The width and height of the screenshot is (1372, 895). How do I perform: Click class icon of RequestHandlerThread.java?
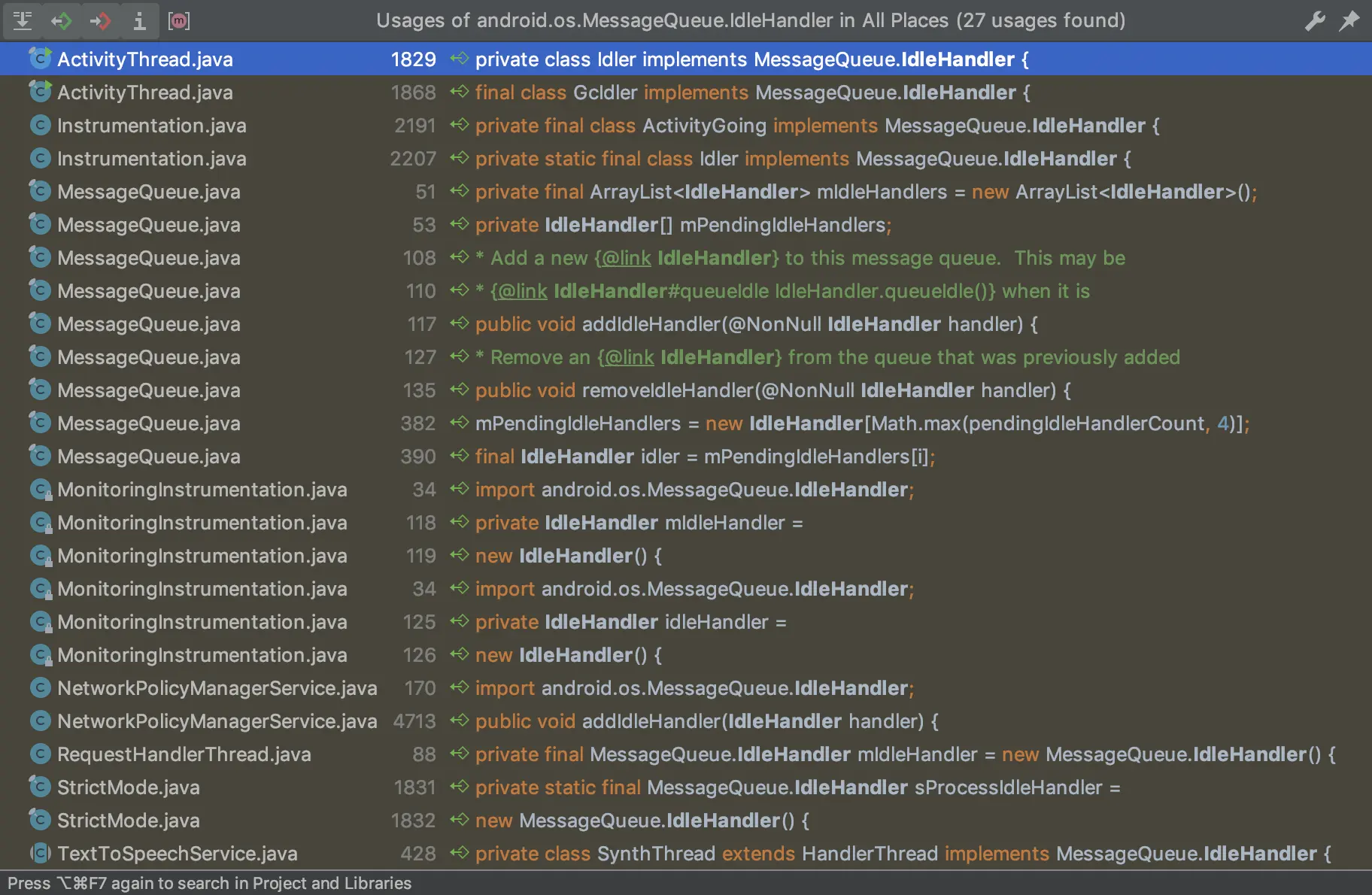pos(40,754)
